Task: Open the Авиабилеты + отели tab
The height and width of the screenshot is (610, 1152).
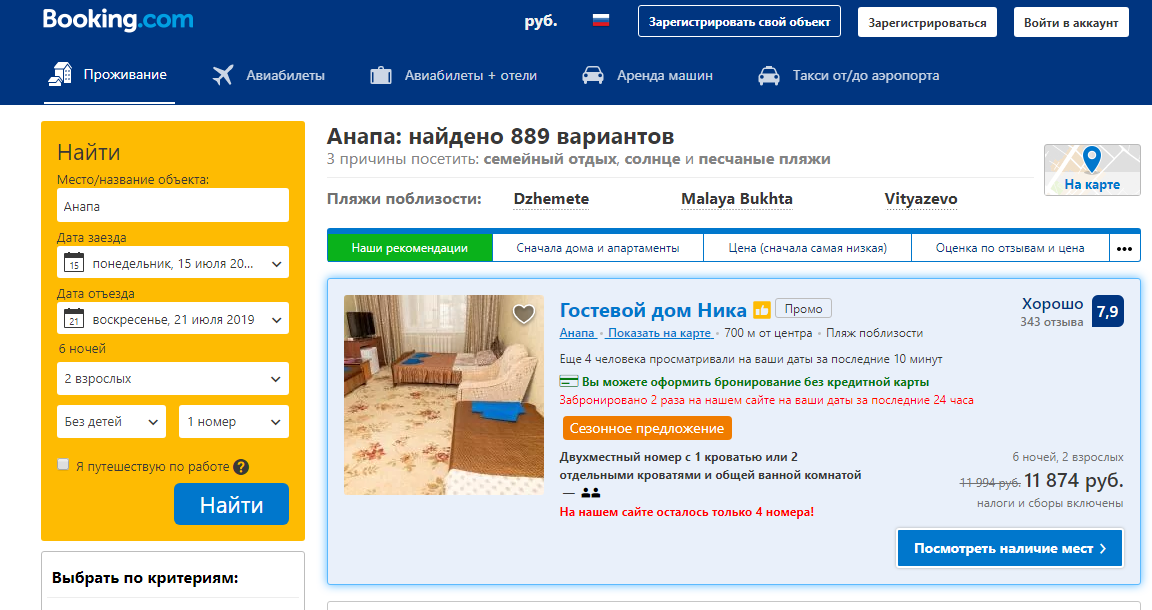Action: coord(453,75)
